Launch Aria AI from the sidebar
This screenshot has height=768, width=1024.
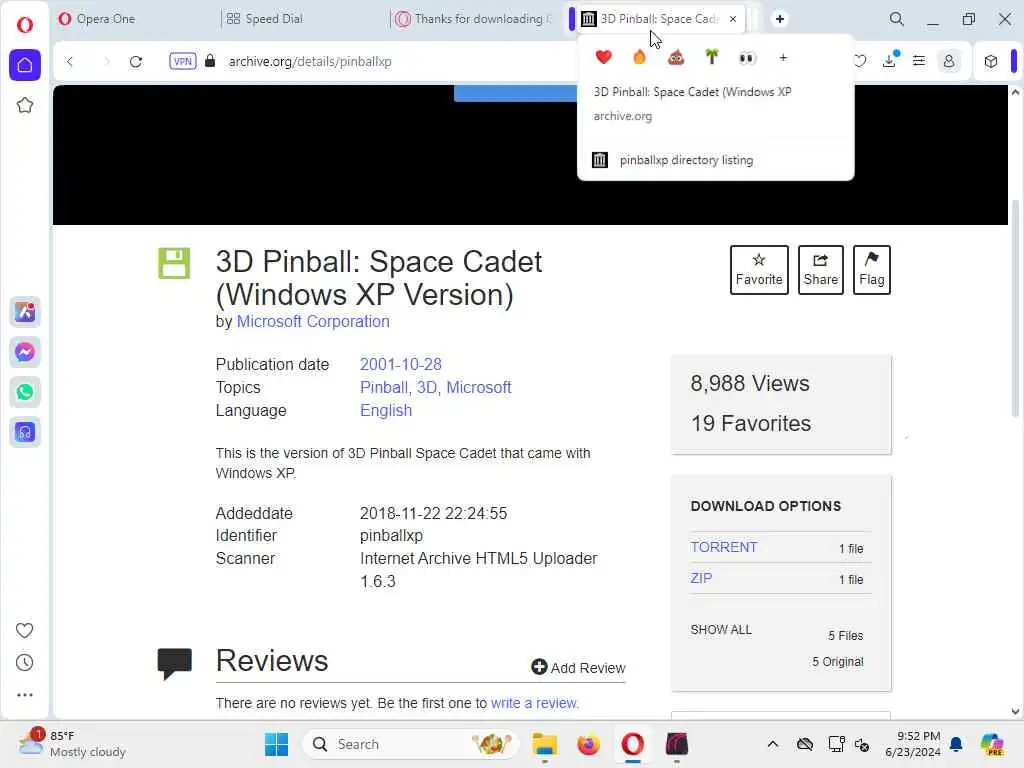tap(25, 312)
